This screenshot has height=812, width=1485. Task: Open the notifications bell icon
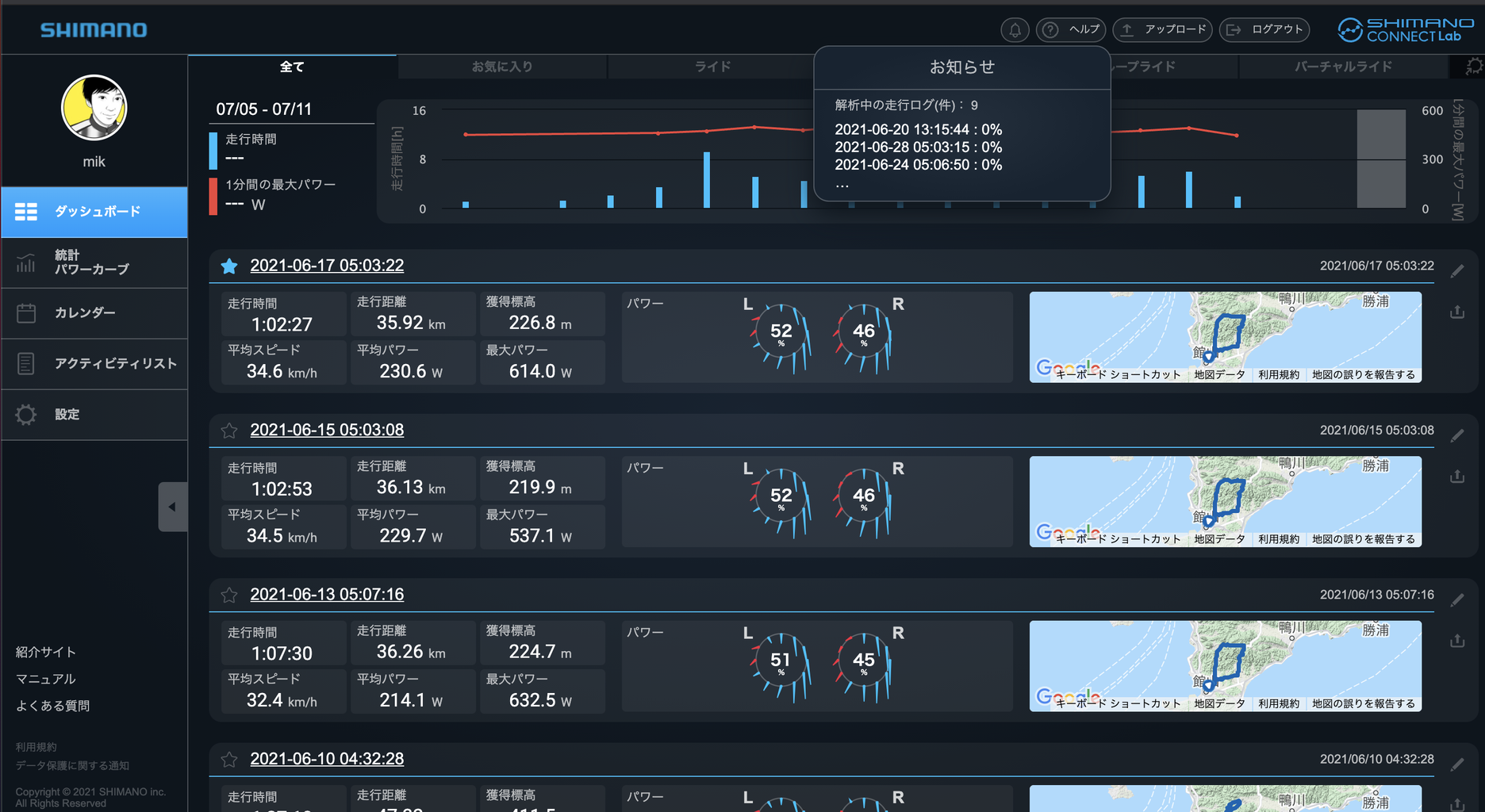click(x=1015, y=30)
